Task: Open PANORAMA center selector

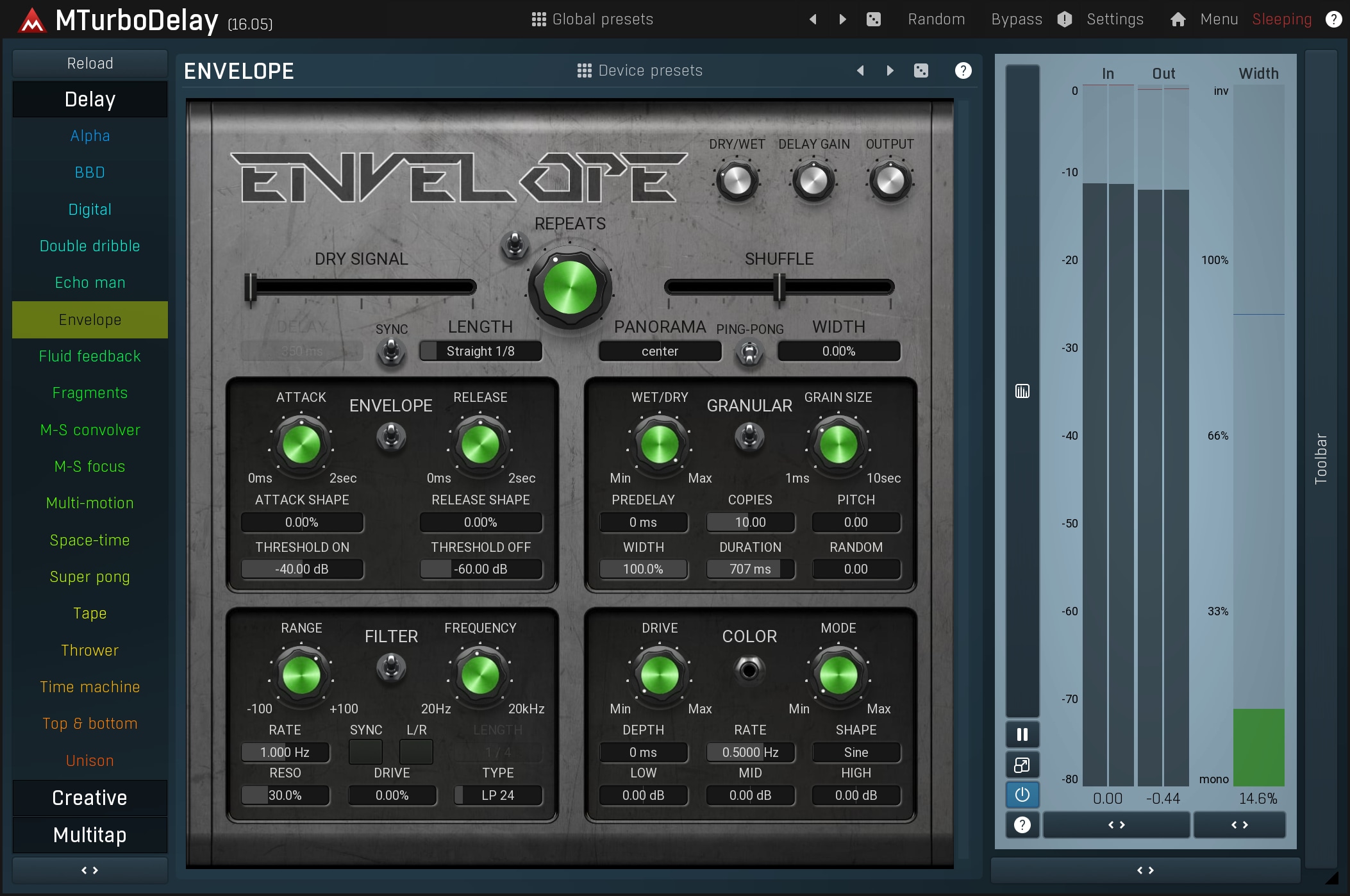Action: point(660,351)
